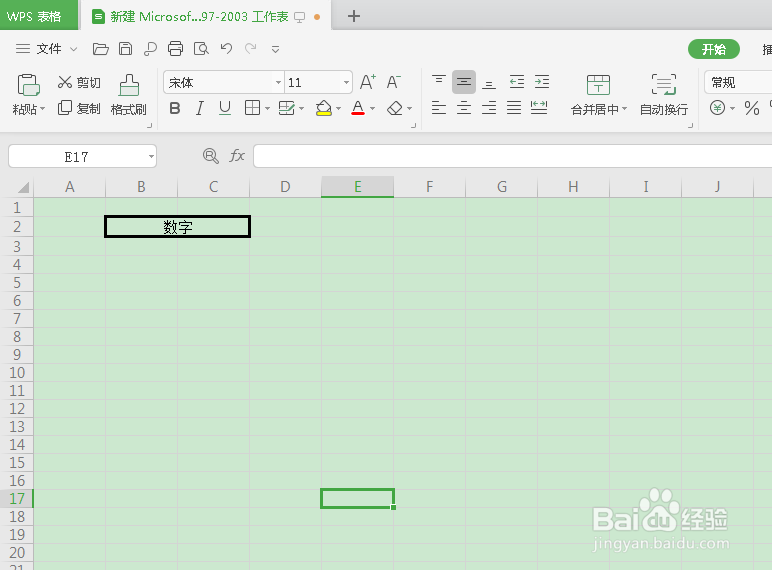Apply red font color
Screen dimensions: 772x570
coord(358,108)
